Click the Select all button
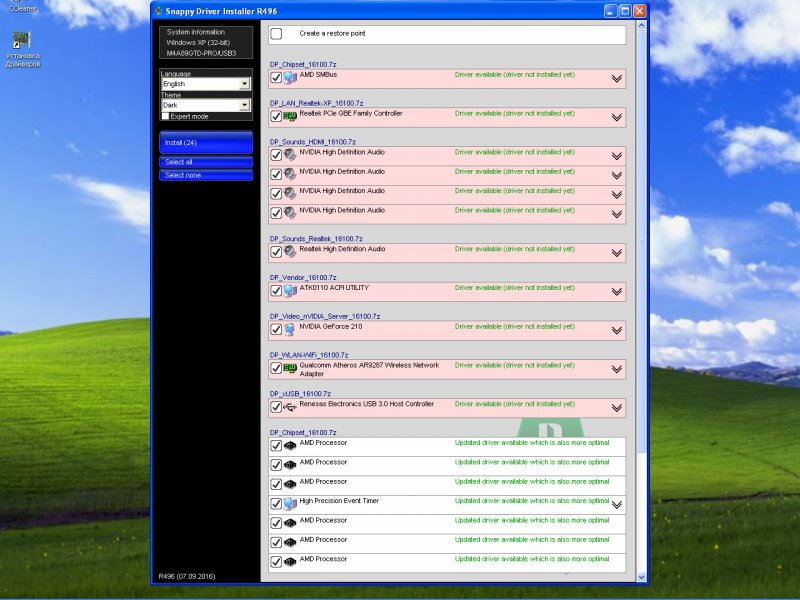This screenshot has height=600, width=800. point(206,162)
